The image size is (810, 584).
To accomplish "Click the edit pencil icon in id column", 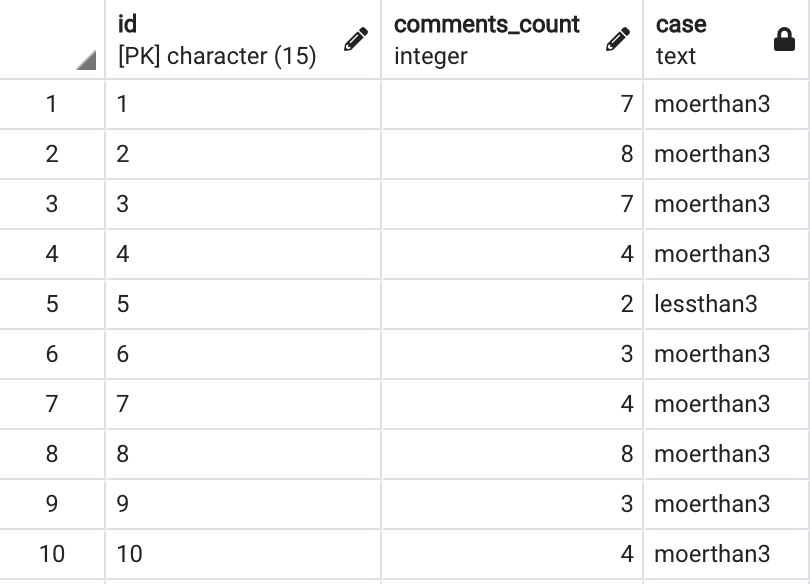I will click(x=356, y=39).
